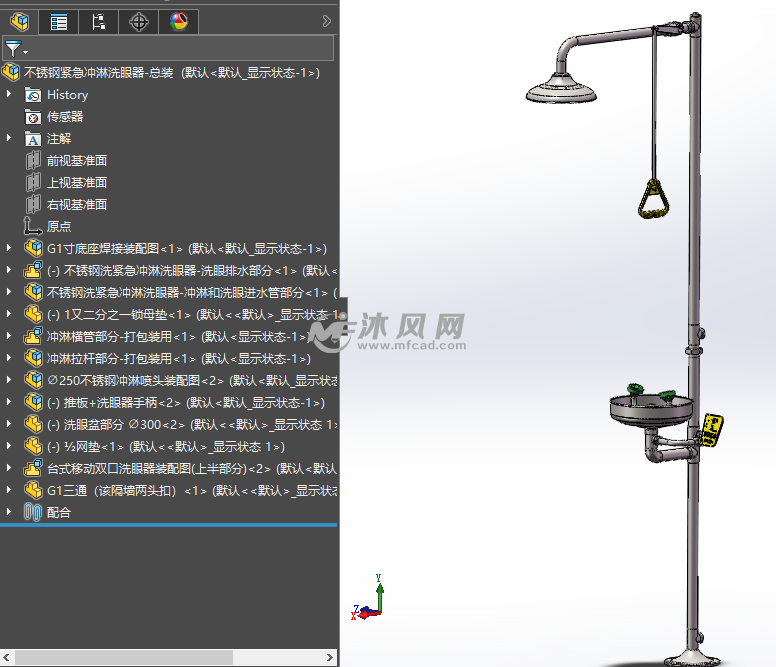Expand G1三通 (该隔墙两头扣) <1> node
776x667 pixels.
coord(8,489)
